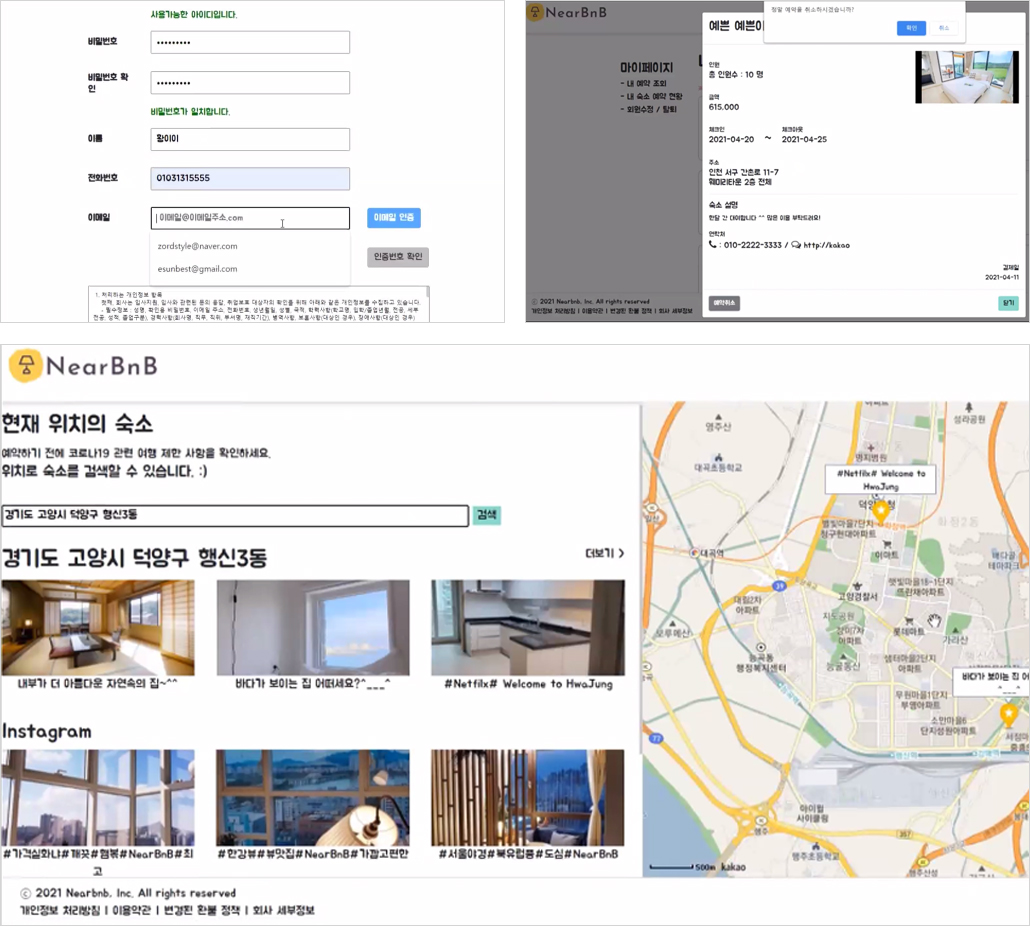Click the 개인정보 처리방침 footer link
This screenshot has height=926, width=1030.
[x=60, y=910]
